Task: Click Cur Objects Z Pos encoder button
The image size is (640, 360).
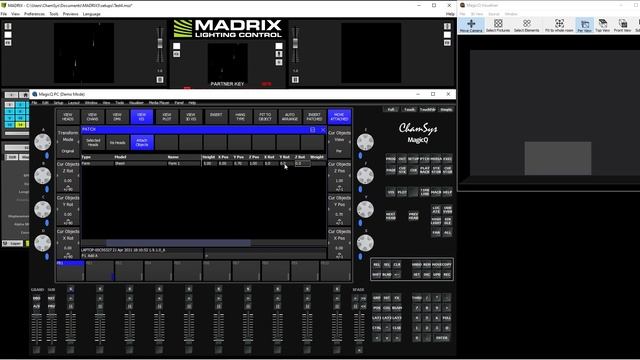Action: tap(339, 176)
